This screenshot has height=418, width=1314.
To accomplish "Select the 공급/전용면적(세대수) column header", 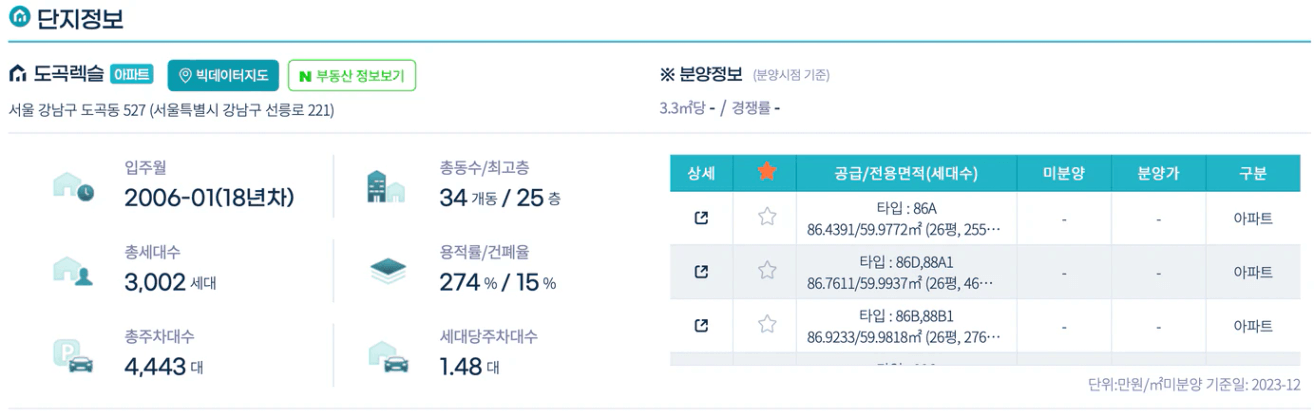I will coord(906,173).
